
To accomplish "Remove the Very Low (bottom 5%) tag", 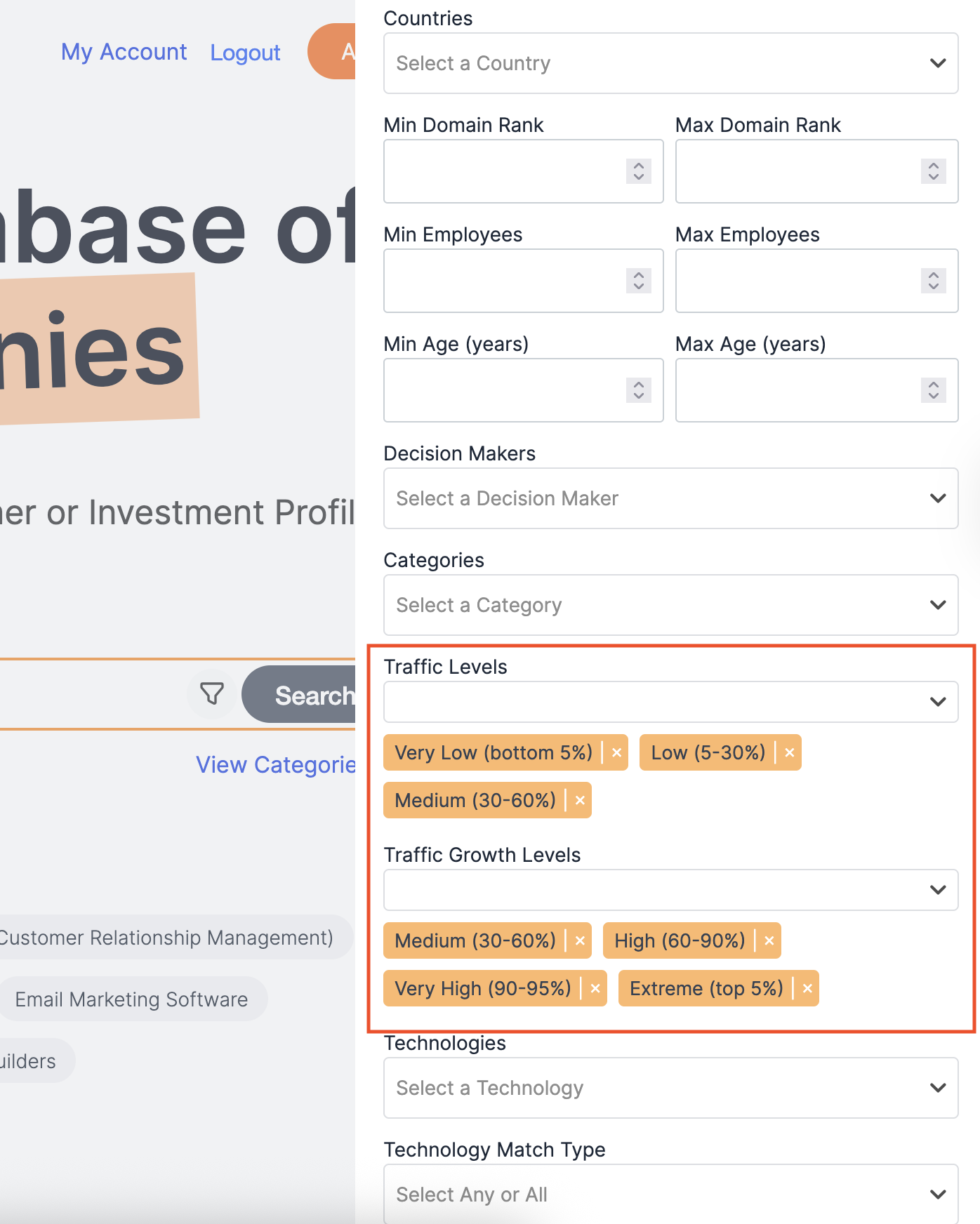I will 617,752.
